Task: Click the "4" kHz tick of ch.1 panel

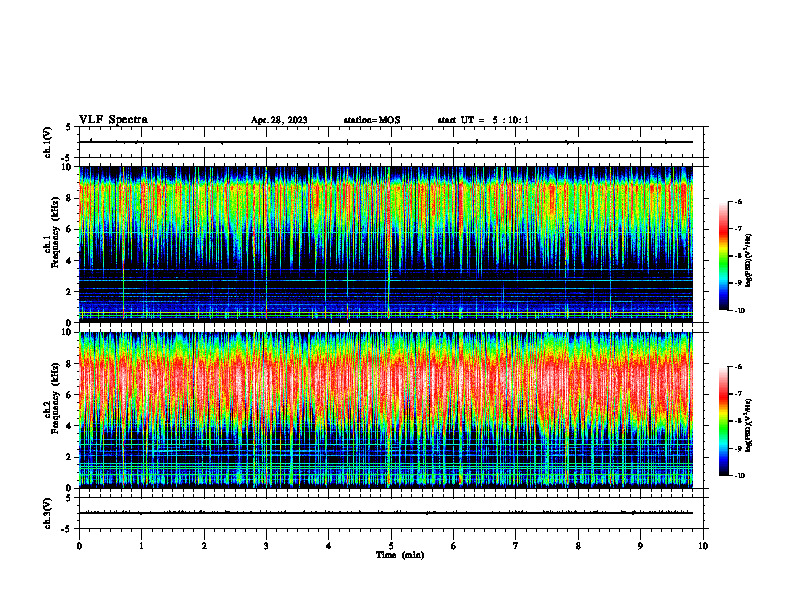Action: click(70, 261)
